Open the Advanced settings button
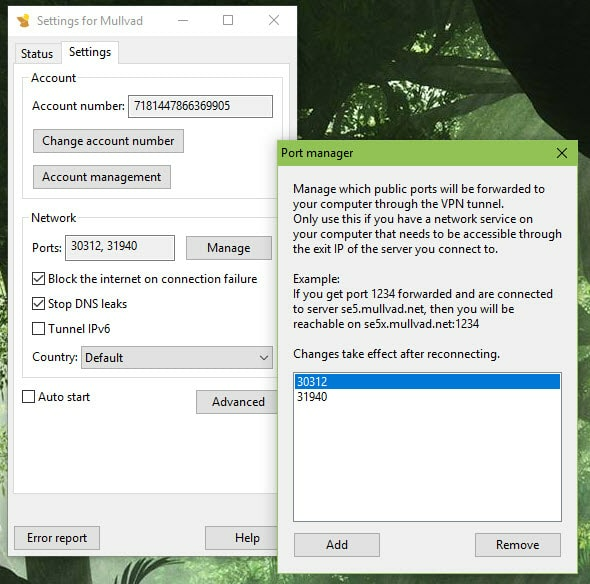The width and height of the screenshot is (590, 584). tap(237, 402)
